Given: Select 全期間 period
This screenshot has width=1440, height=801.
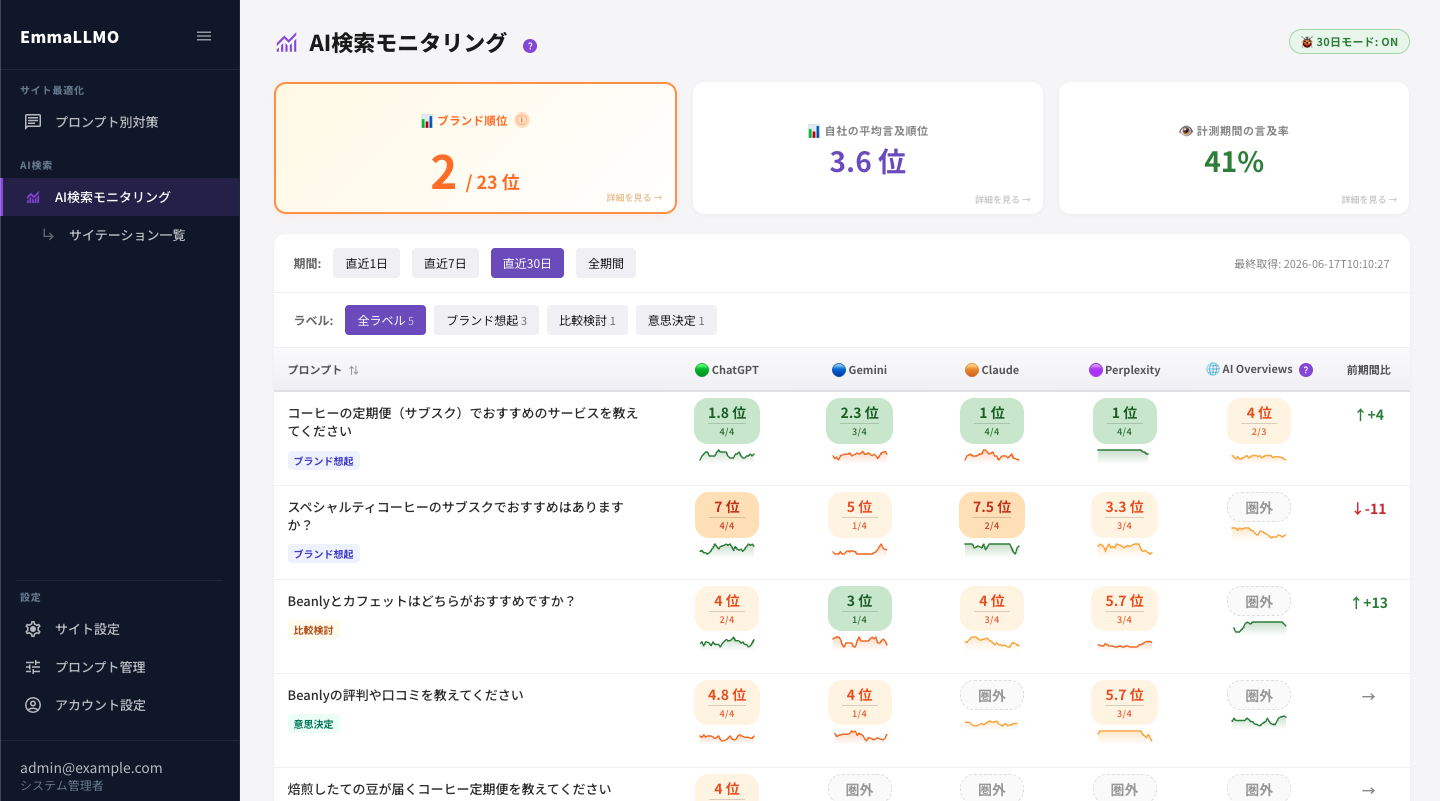Looking at the screenshot, I should click(606, 263).
